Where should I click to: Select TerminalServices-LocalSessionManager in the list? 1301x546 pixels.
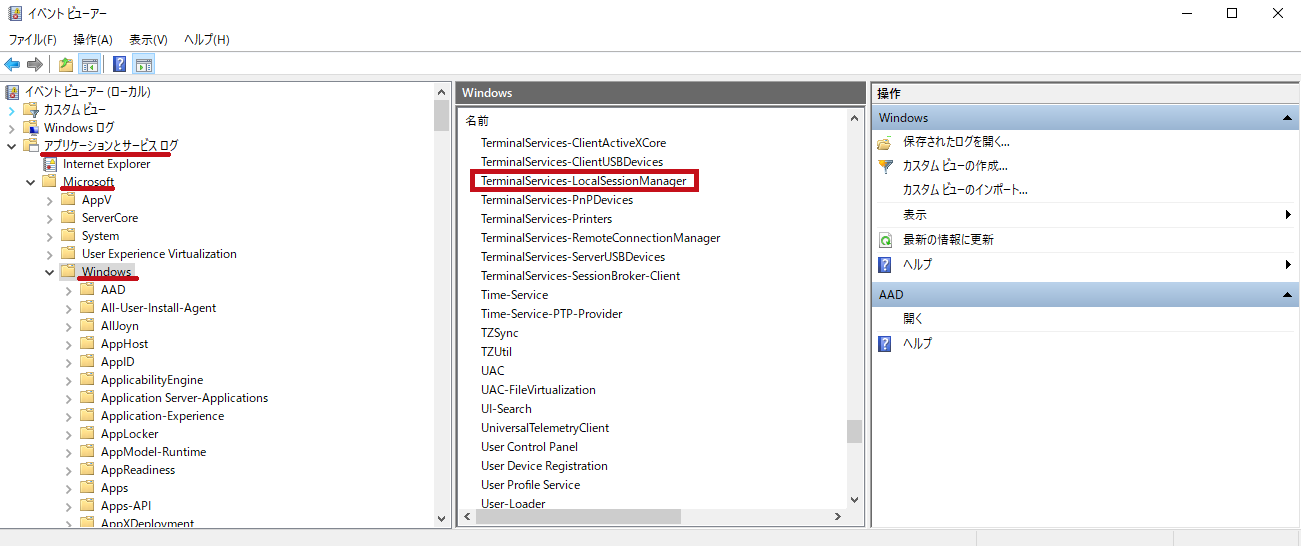click(x=584, y=181)
